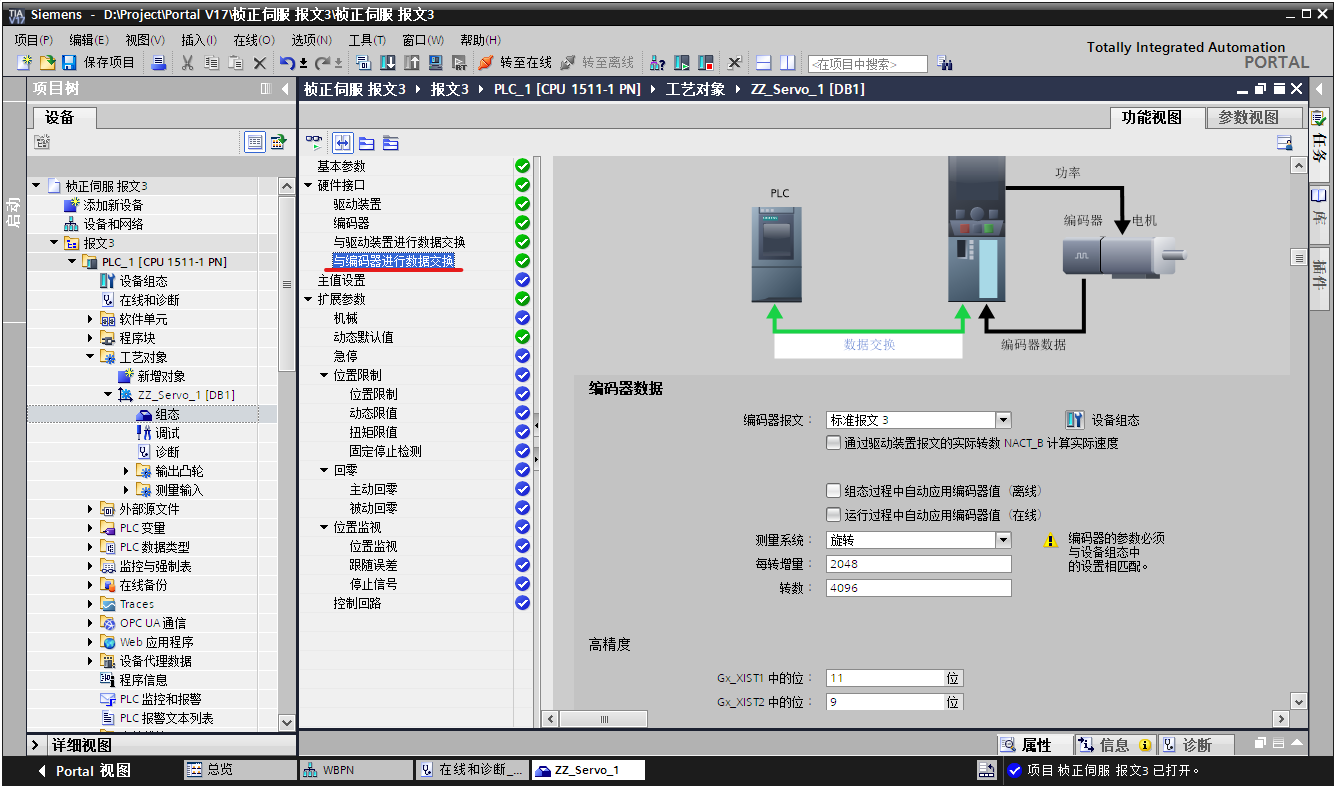Click the 总览 taskbar button
Image resolution: width=1336 pixels, height=788 pixels.
(239, 770)
